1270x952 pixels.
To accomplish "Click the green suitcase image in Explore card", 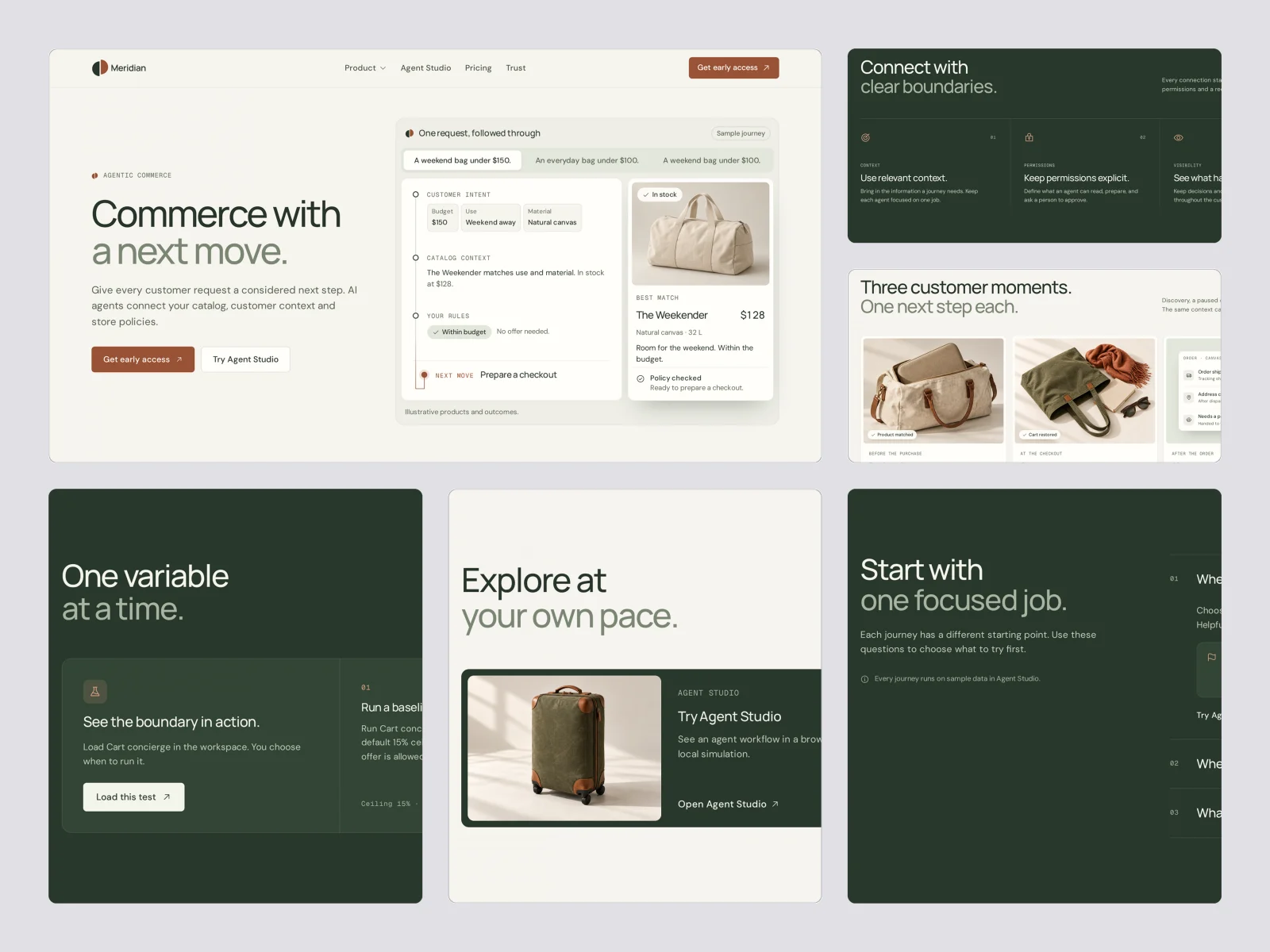I will pyautogui.click(x=564, y=748).
